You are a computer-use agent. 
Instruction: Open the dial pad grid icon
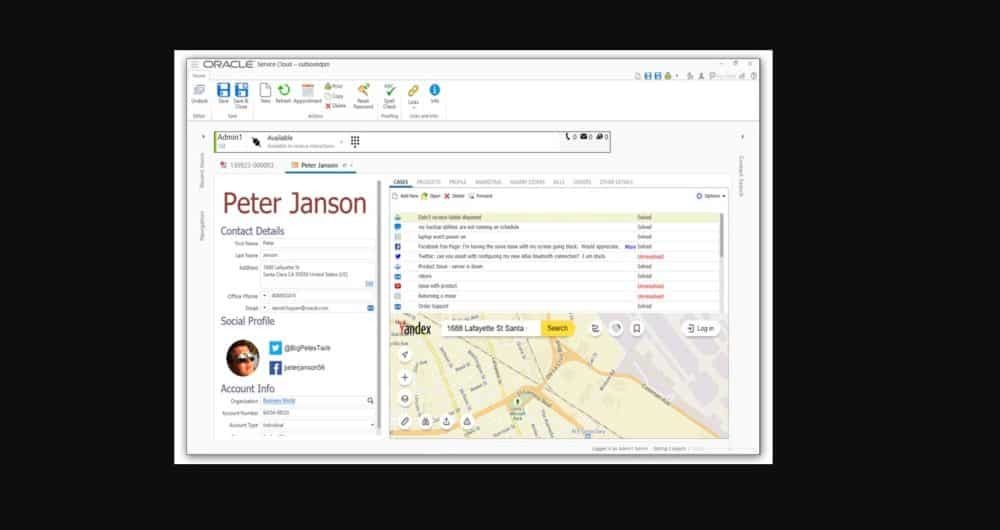coord(355,142)
